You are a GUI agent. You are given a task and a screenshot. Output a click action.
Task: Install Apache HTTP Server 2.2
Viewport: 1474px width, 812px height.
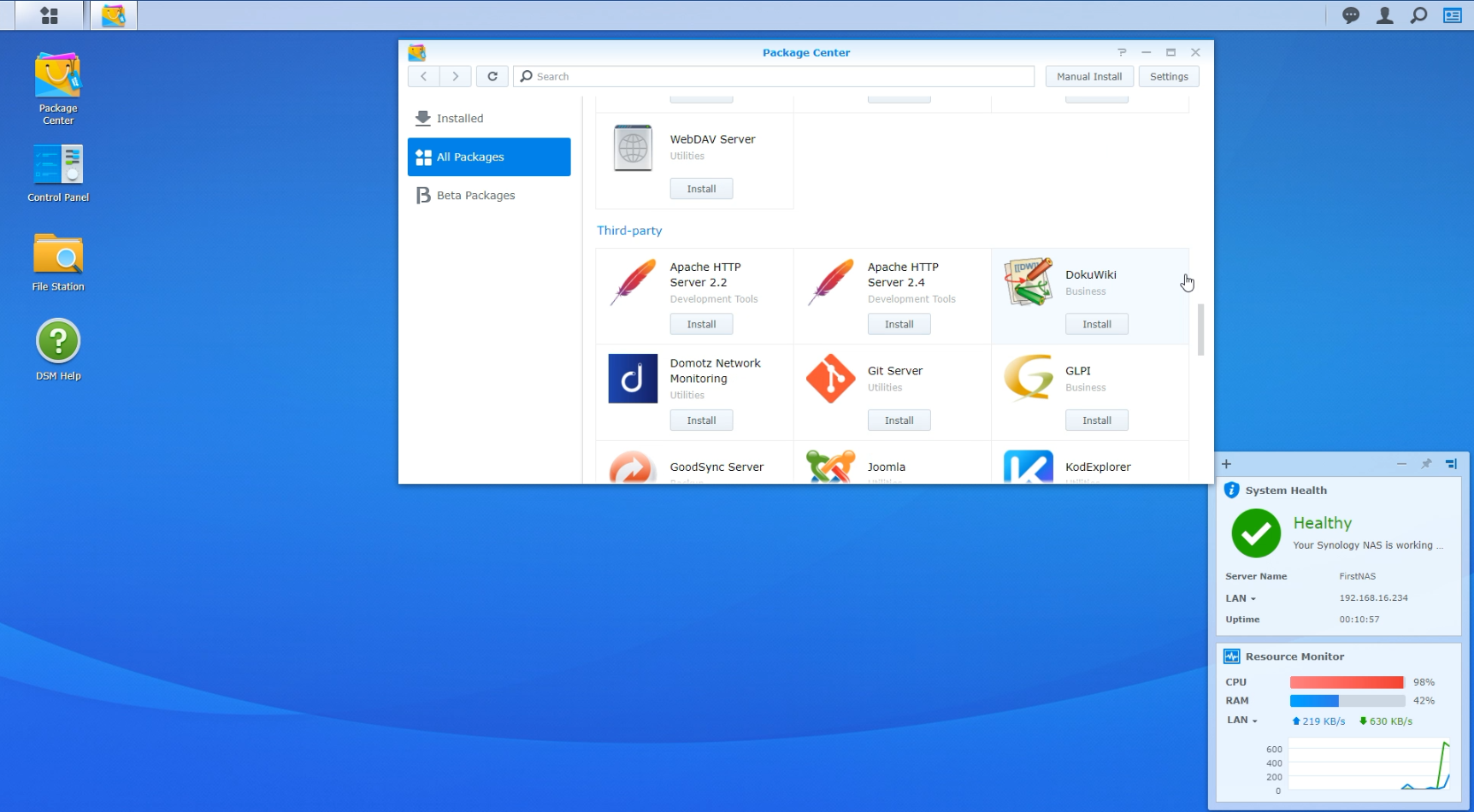(x=701, y=324)
